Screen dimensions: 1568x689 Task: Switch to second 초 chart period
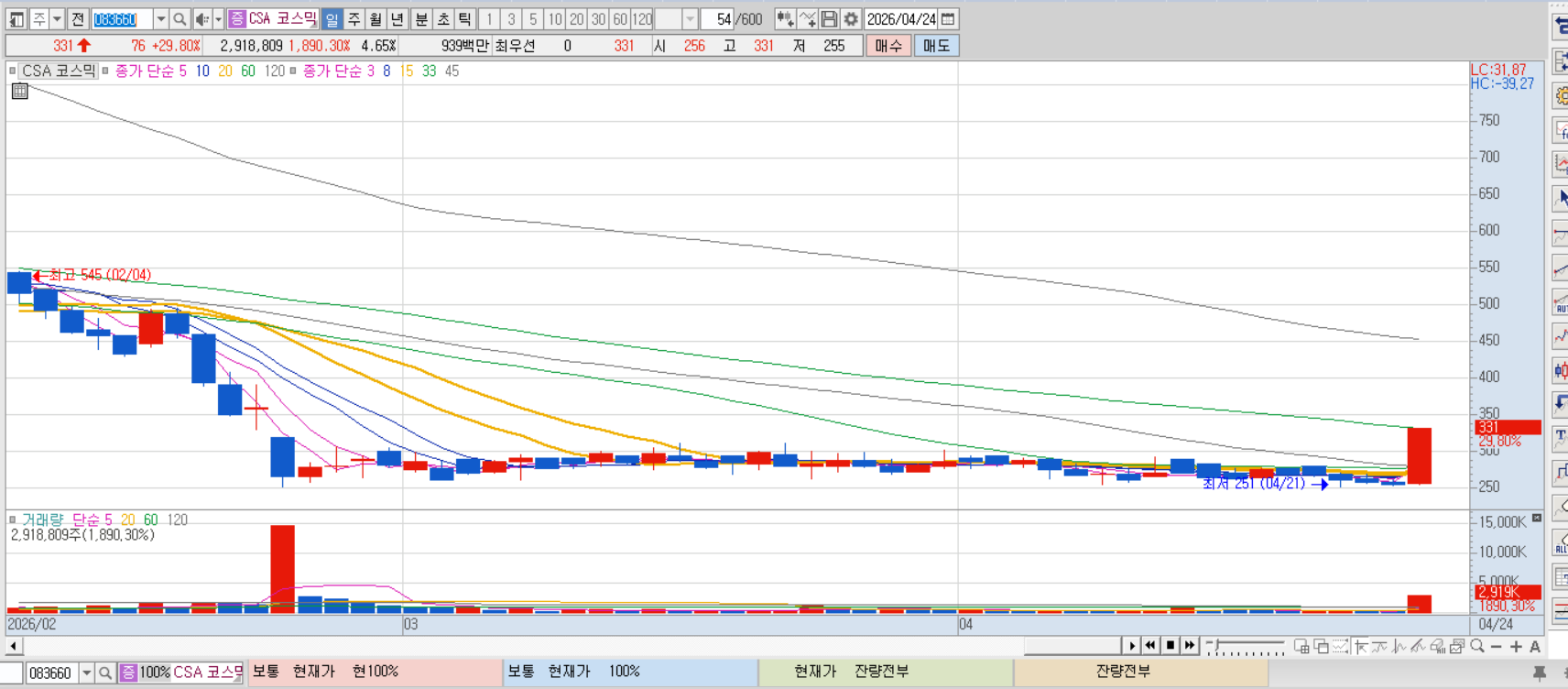pos(442,19)
